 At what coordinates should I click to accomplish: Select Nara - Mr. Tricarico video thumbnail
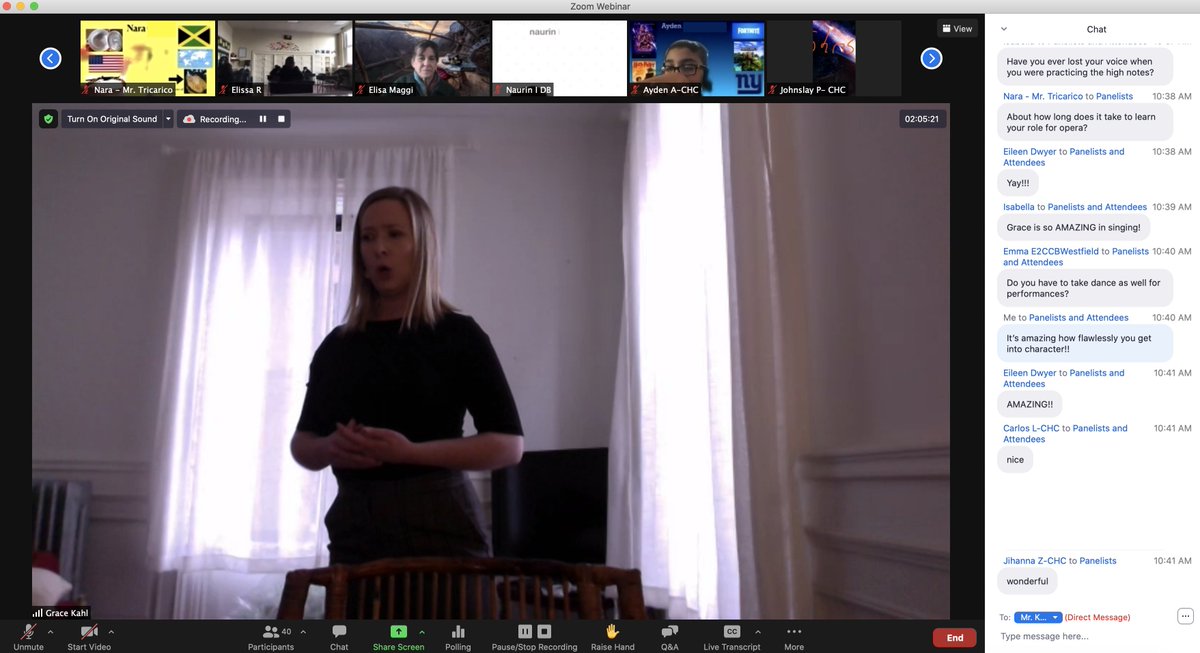[x=147, y=59]
